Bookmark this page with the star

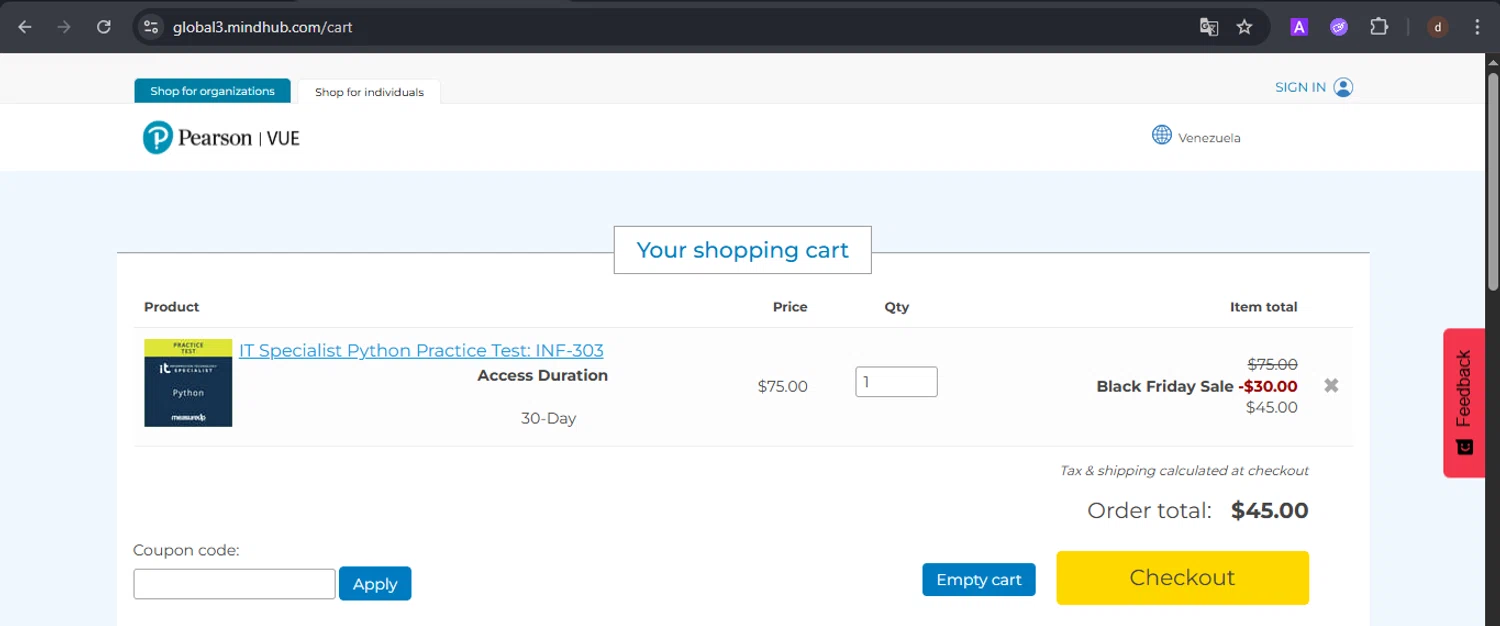tap(1244, 27)
